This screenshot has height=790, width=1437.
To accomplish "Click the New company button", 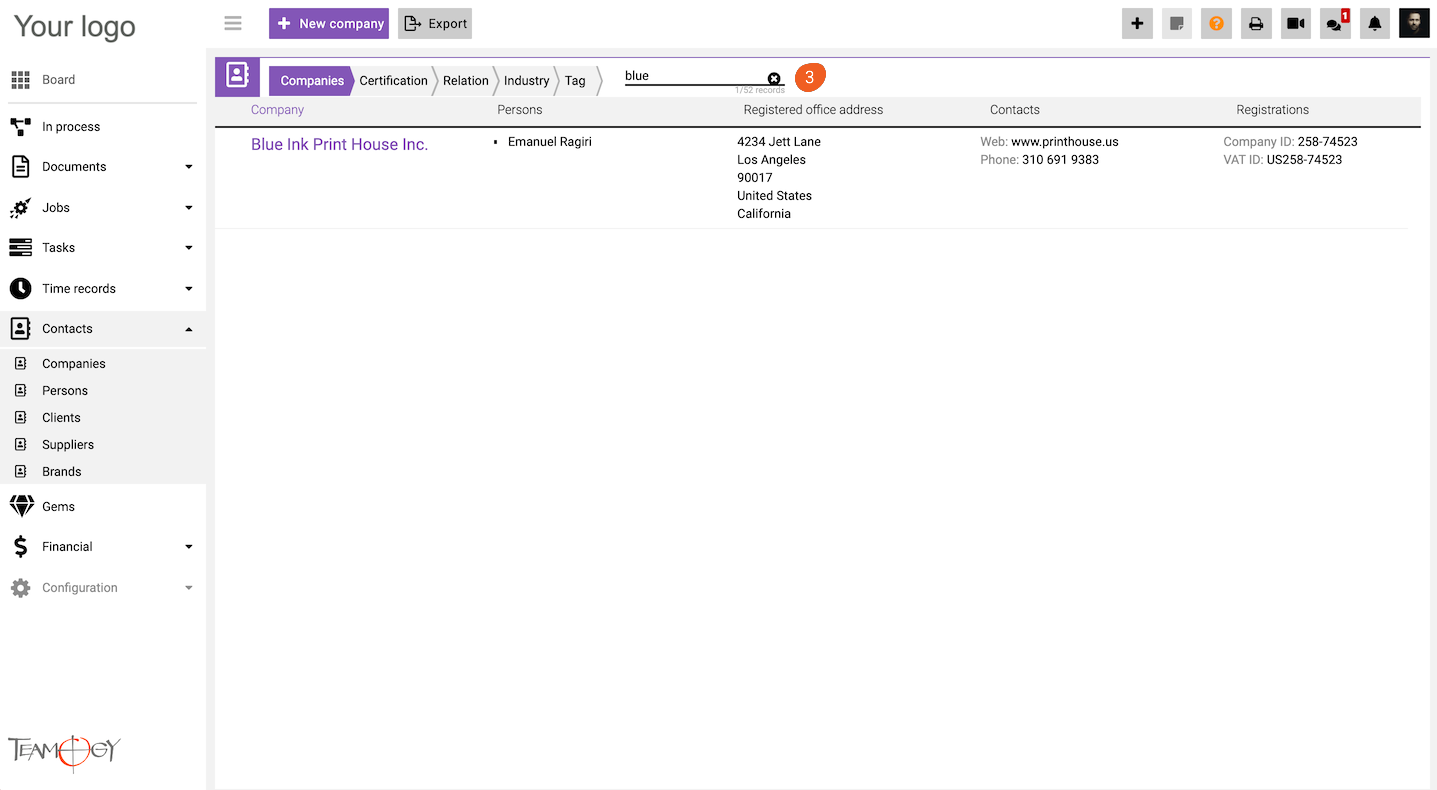I will pyautogui.click(x=329, y=24).
